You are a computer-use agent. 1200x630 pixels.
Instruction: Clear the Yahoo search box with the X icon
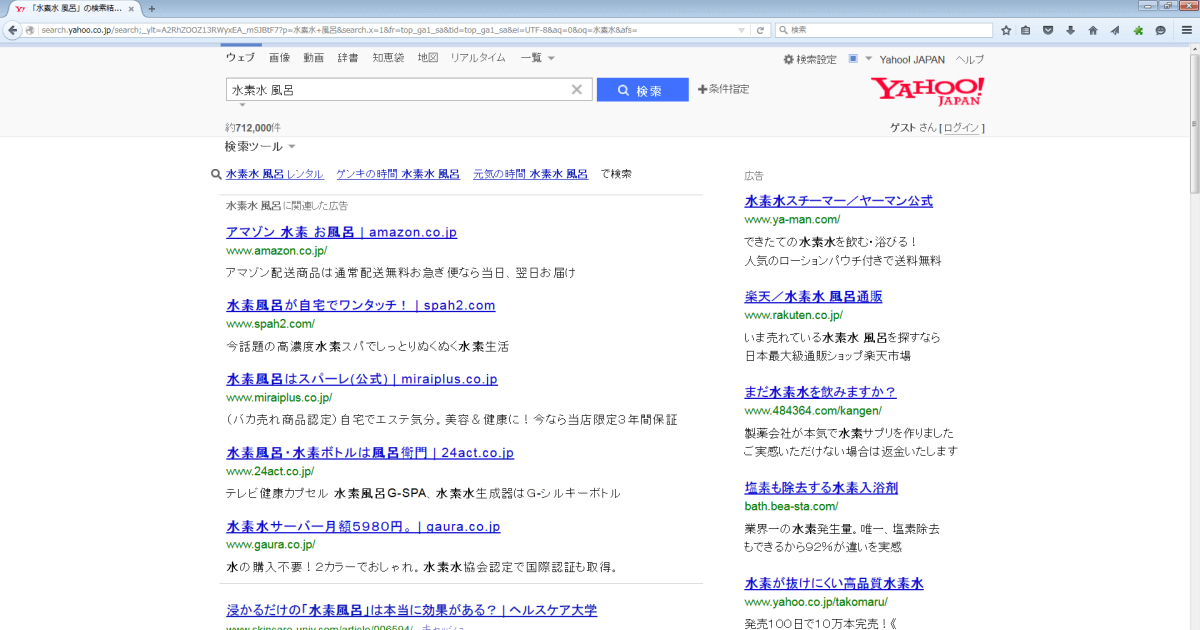pyautogui.click(x=576, y=90)
